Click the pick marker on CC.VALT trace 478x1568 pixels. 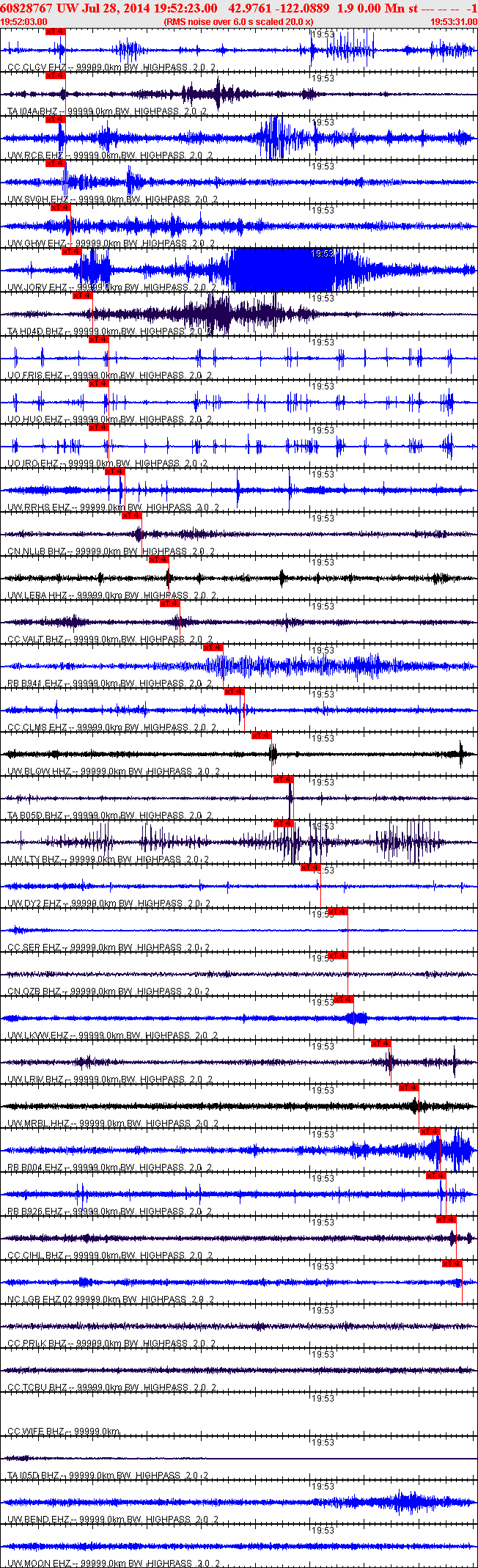tap(169, 604)
